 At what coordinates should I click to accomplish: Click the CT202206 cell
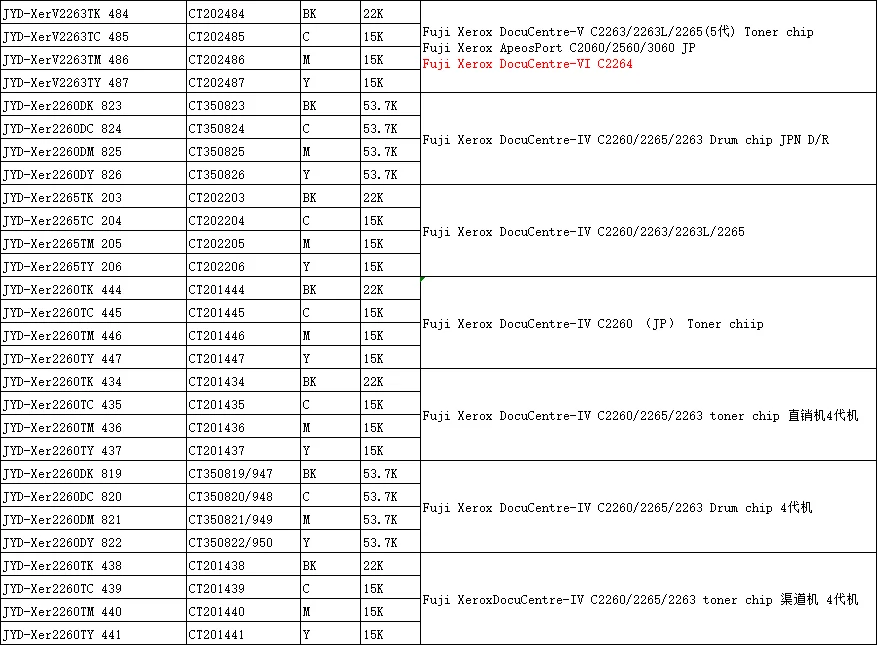[216, 267]
